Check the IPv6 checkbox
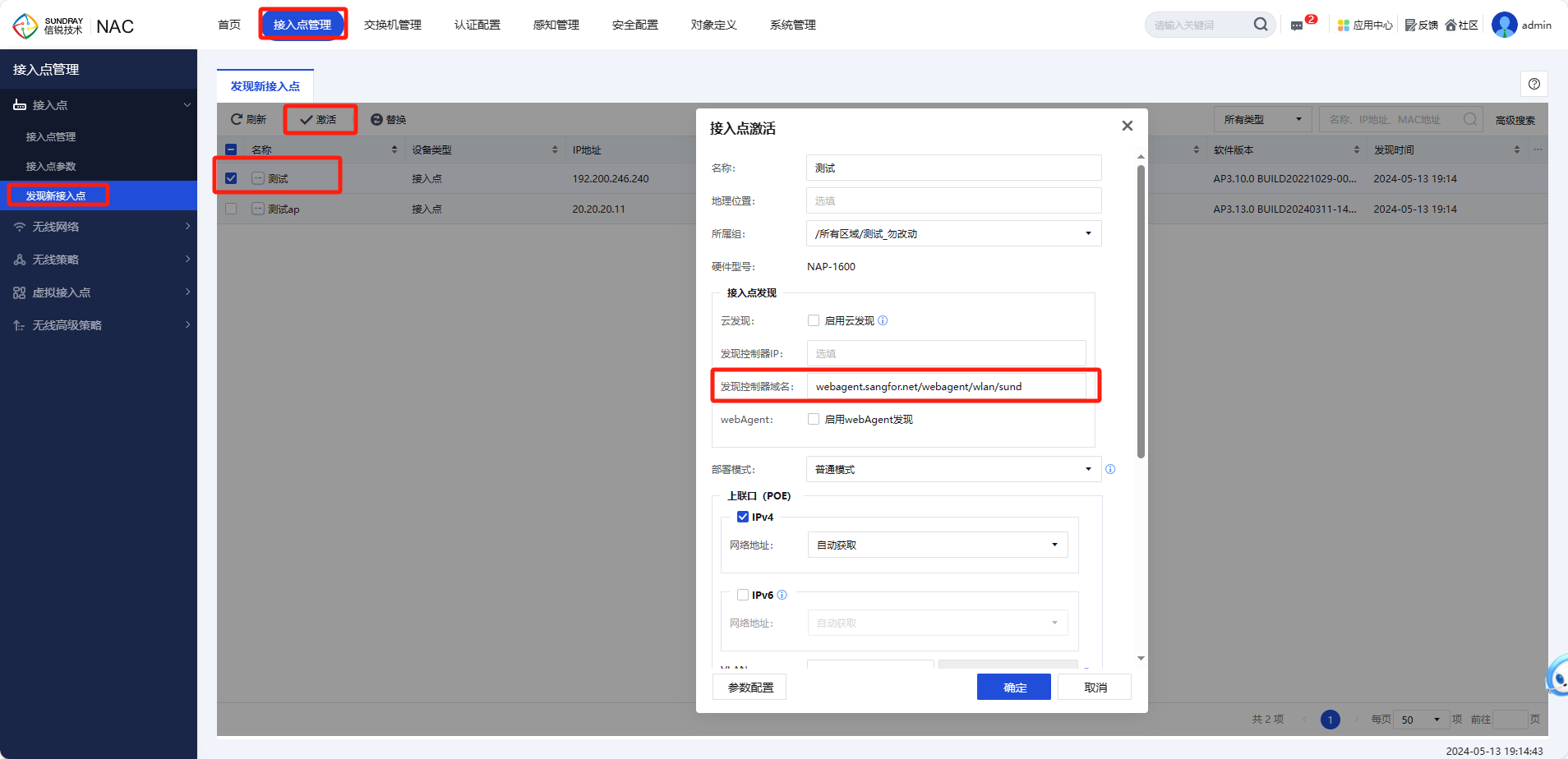 (x=743, y=595)
